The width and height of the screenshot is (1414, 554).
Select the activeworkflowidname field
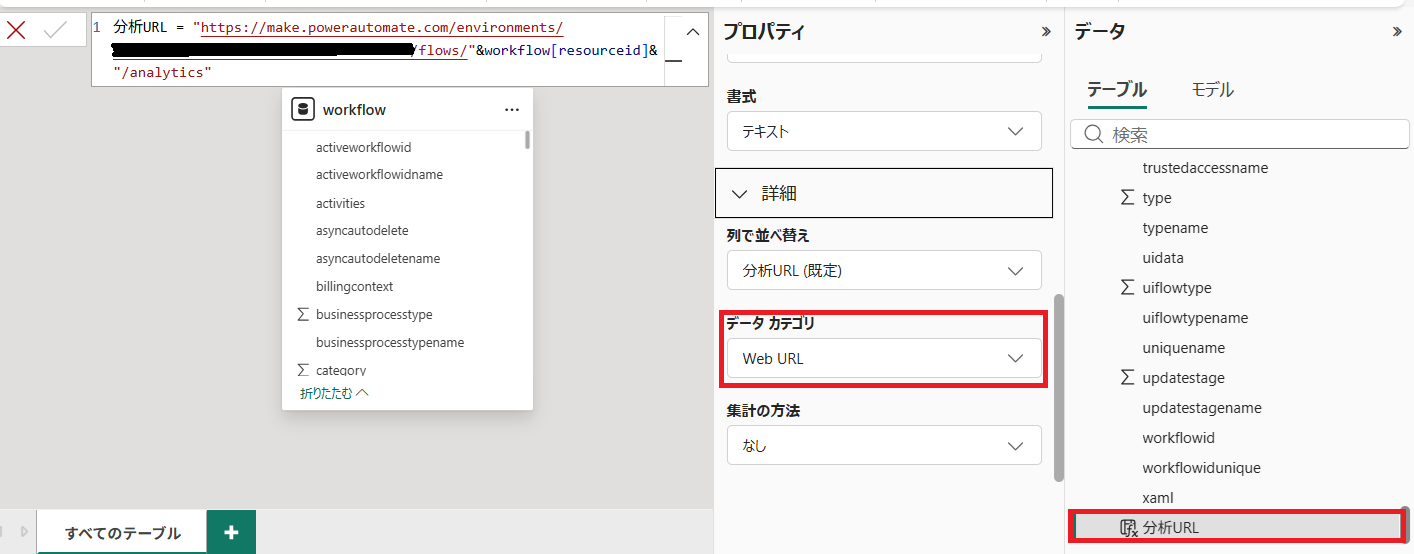click(x=379, y=175)
